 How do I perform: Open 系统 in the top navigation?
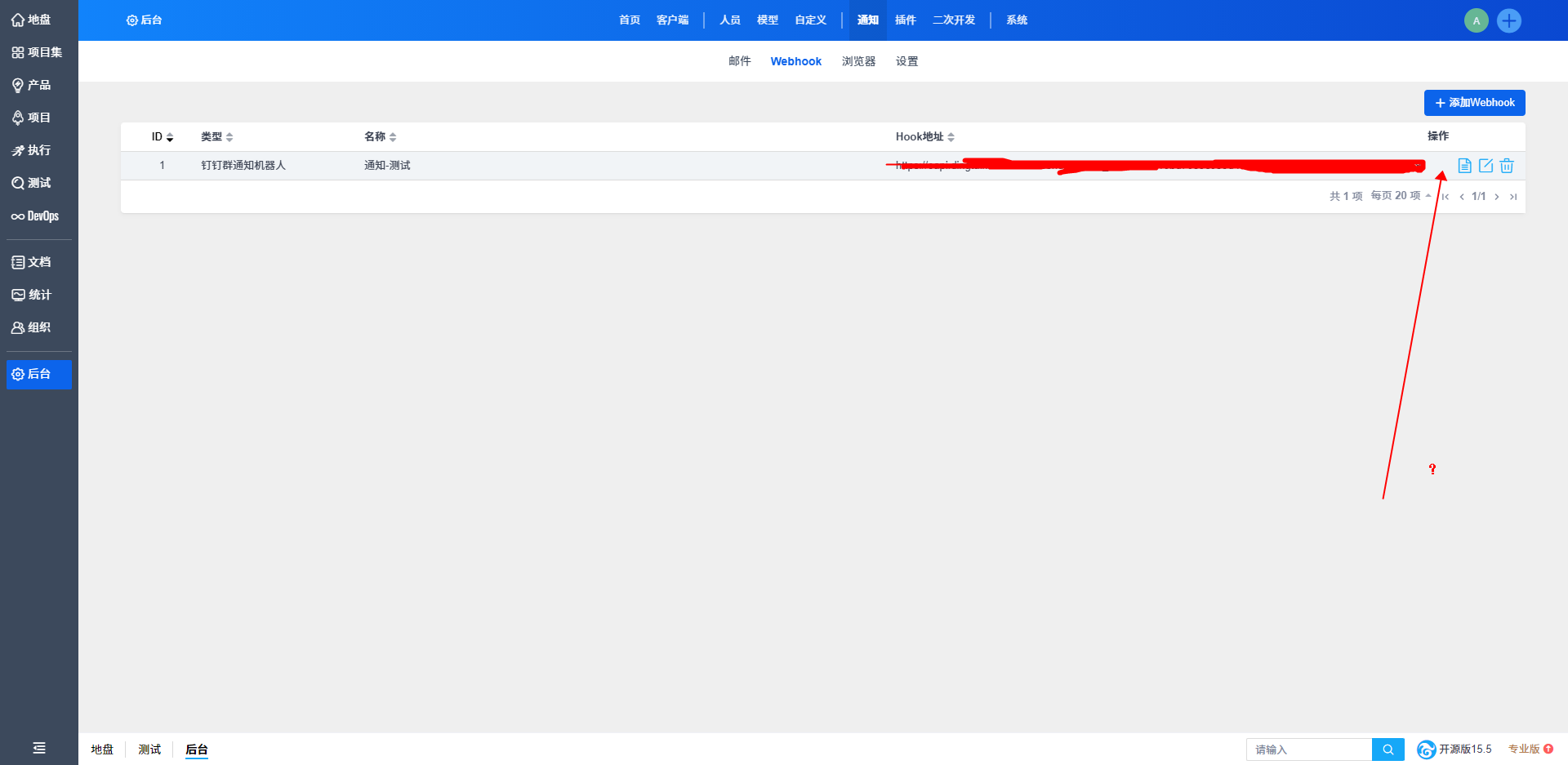coord(1017,20)
